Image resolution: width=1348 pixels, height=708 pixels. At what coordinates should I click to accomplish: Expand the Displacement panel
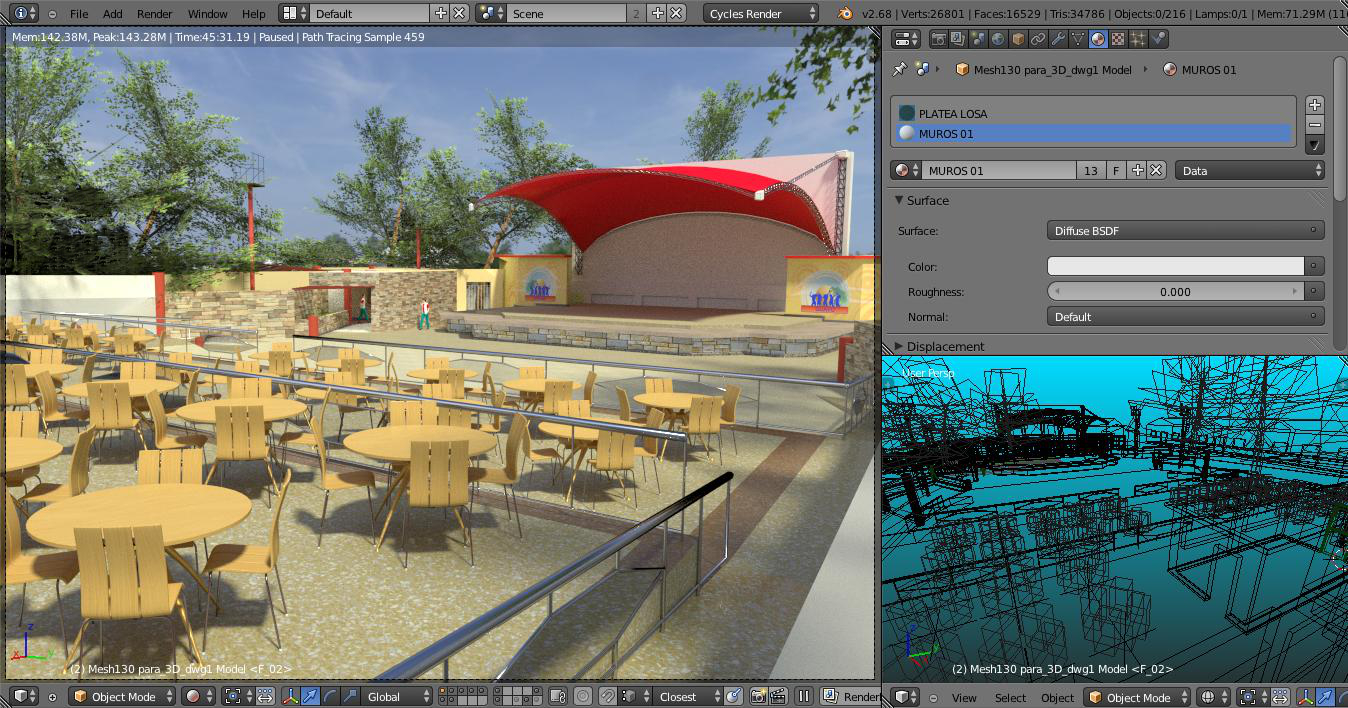click(945, 346)
